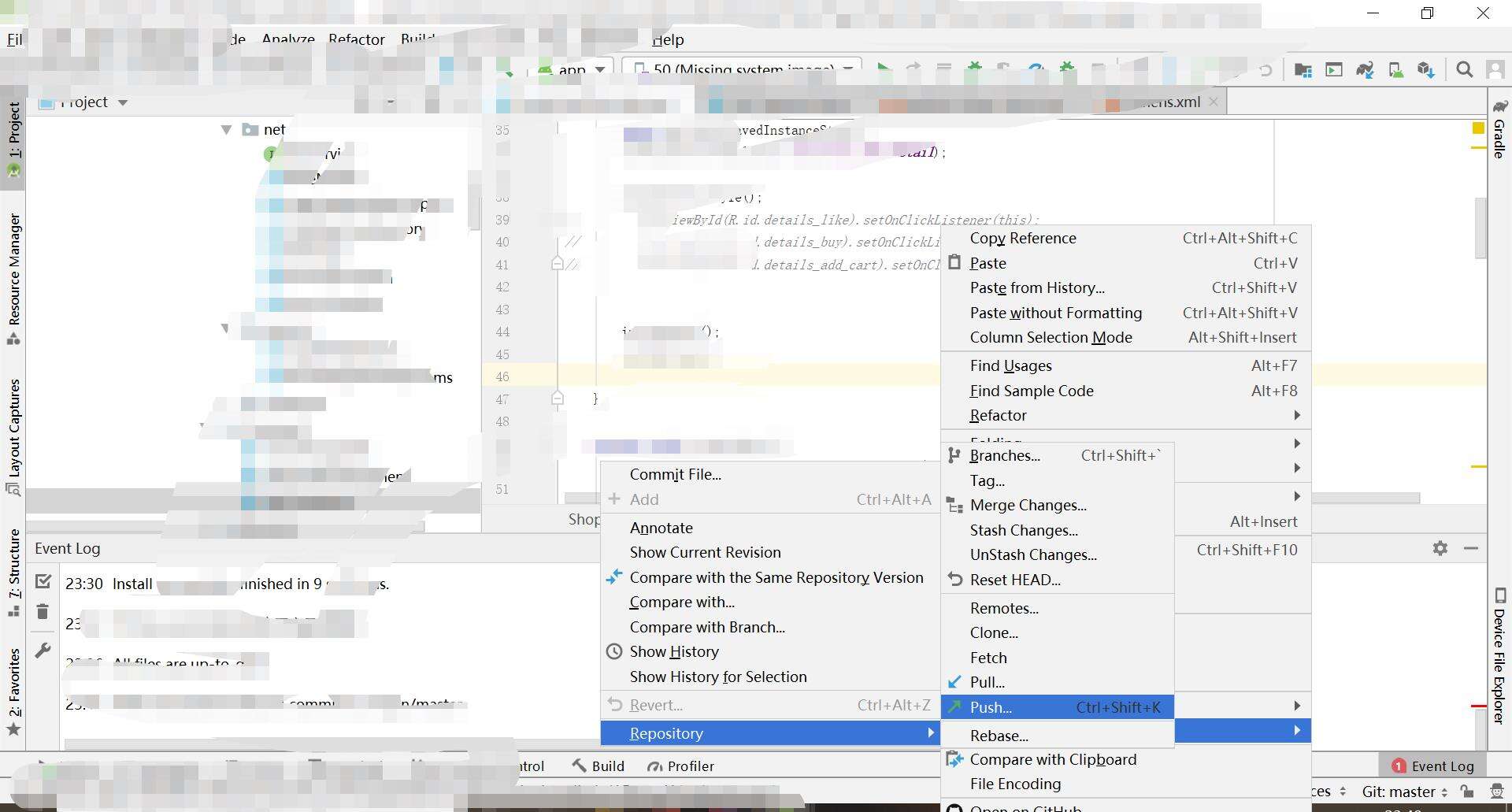Viewport: 1512px width, 812px height.
Task: Select Annotate from Git menu
Action: (770, 528)
